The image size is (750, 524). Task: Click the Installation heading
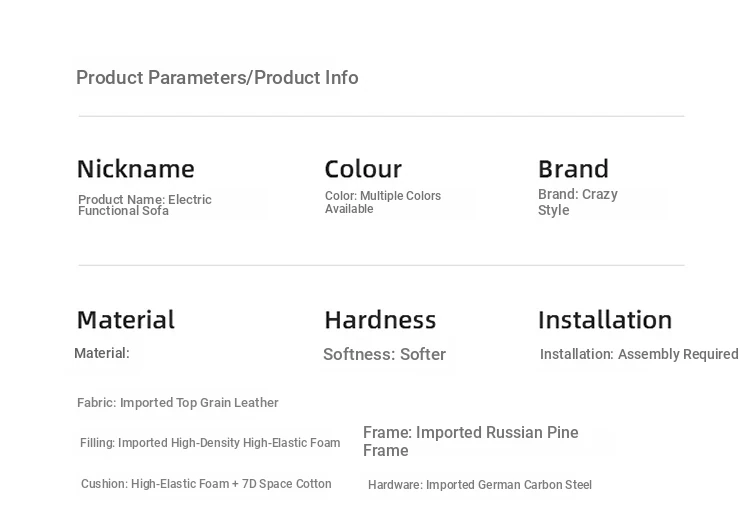pyautogui.click(x=605, y=319)
